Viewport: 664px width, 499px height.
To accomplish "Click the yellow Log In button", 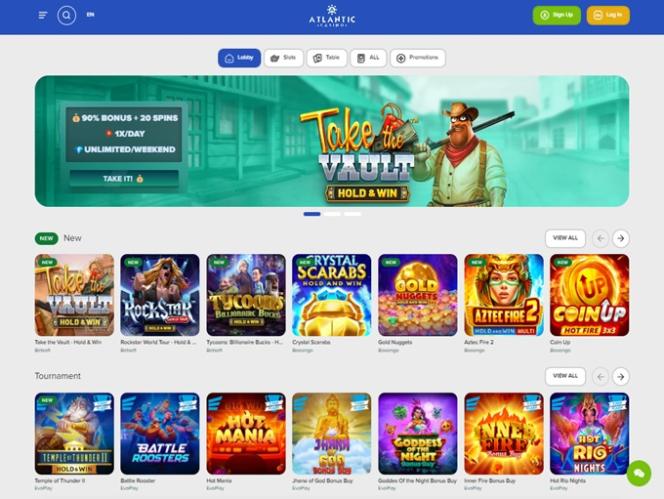I will click(x=608, y=15).
